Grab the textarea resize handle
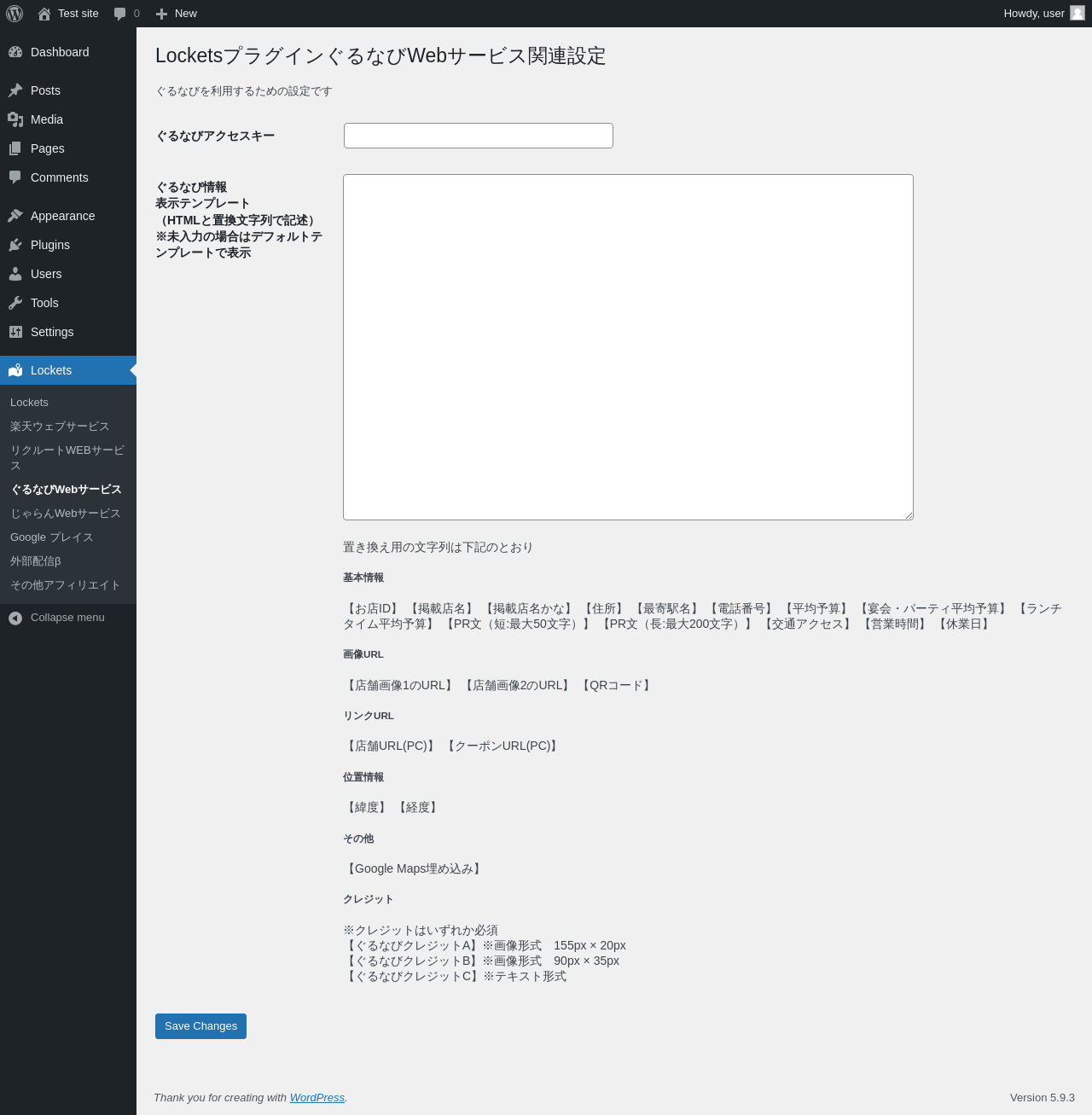1092x1115 pixels. 909,515
